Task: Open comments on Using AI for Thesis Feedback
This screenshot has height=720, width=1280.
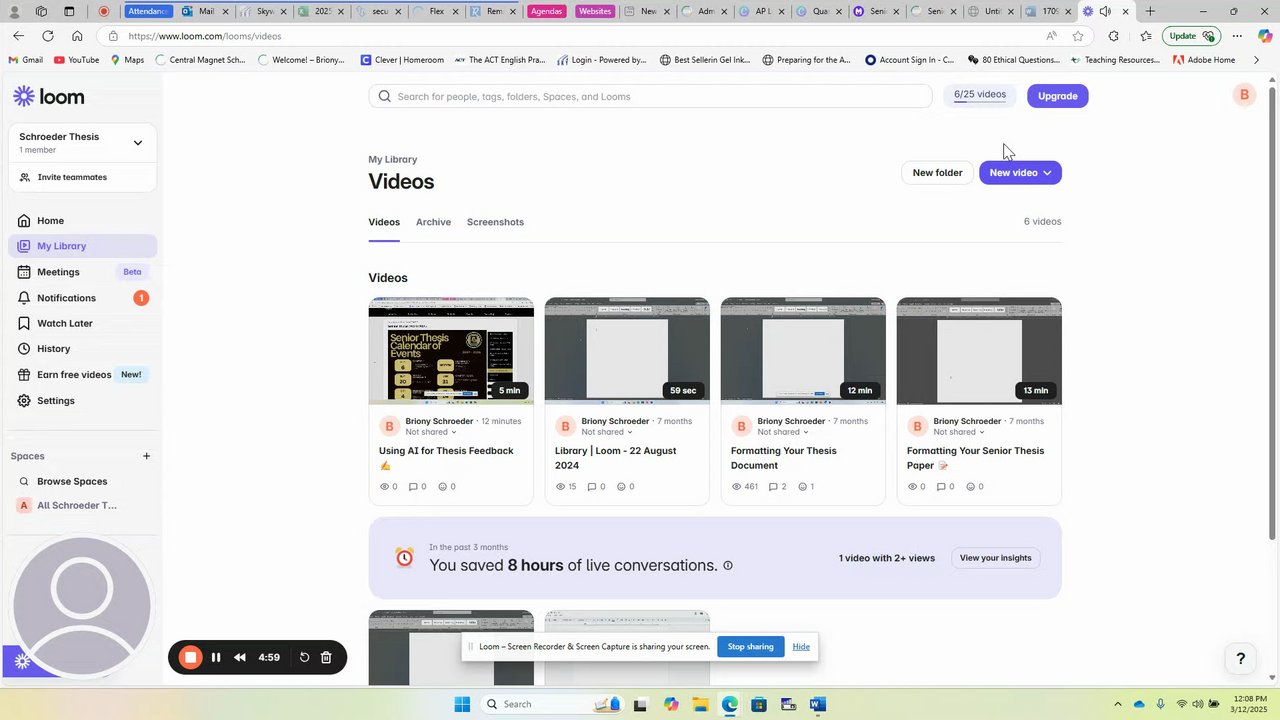Action: [x=414, y=487]
